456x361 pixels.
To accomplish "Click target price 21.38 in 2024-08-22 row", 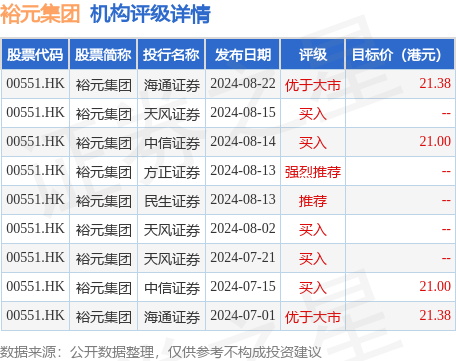I will pos(435,83).
